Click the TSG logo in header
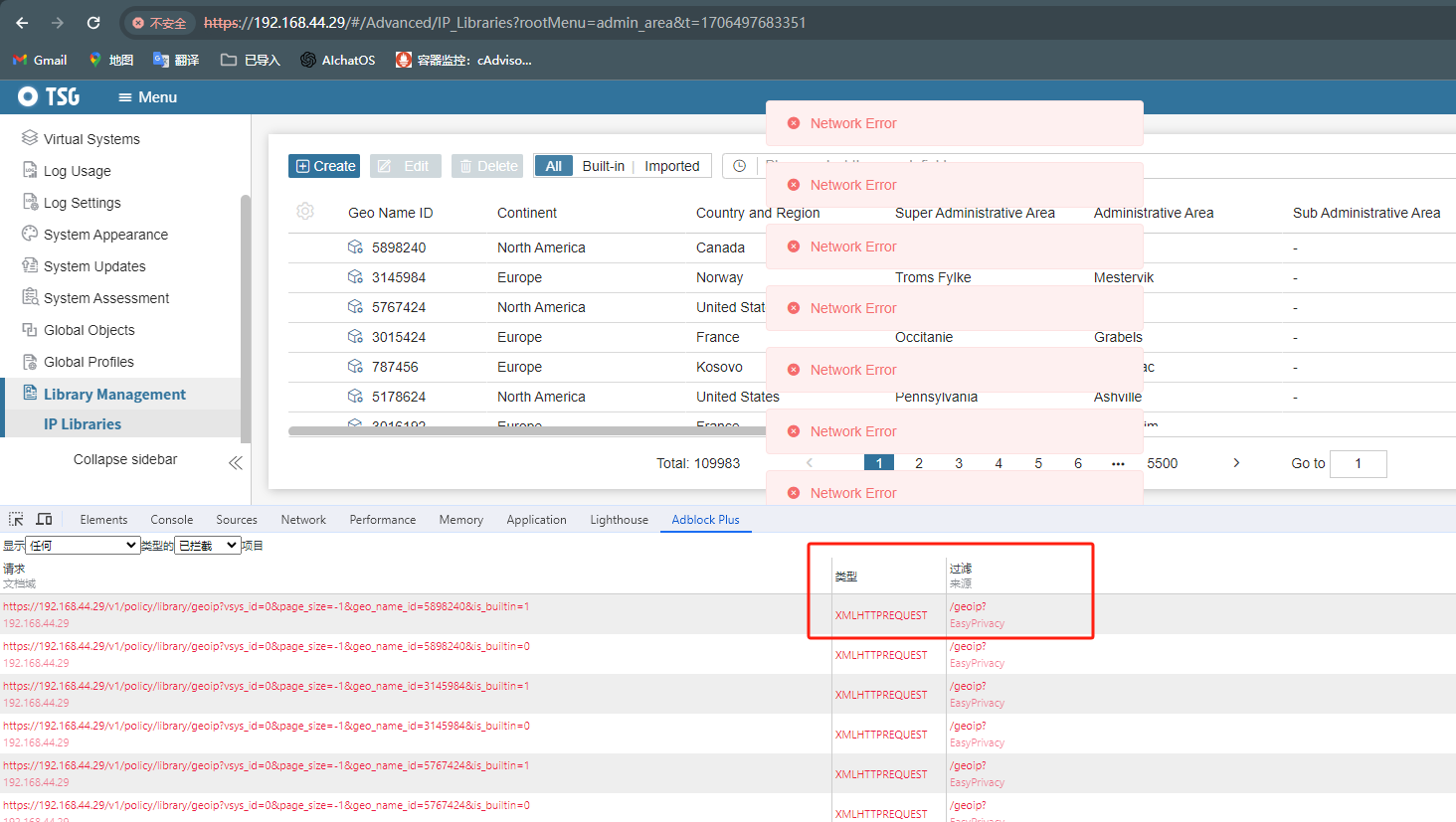The image size is (1456, 822). 49,96
